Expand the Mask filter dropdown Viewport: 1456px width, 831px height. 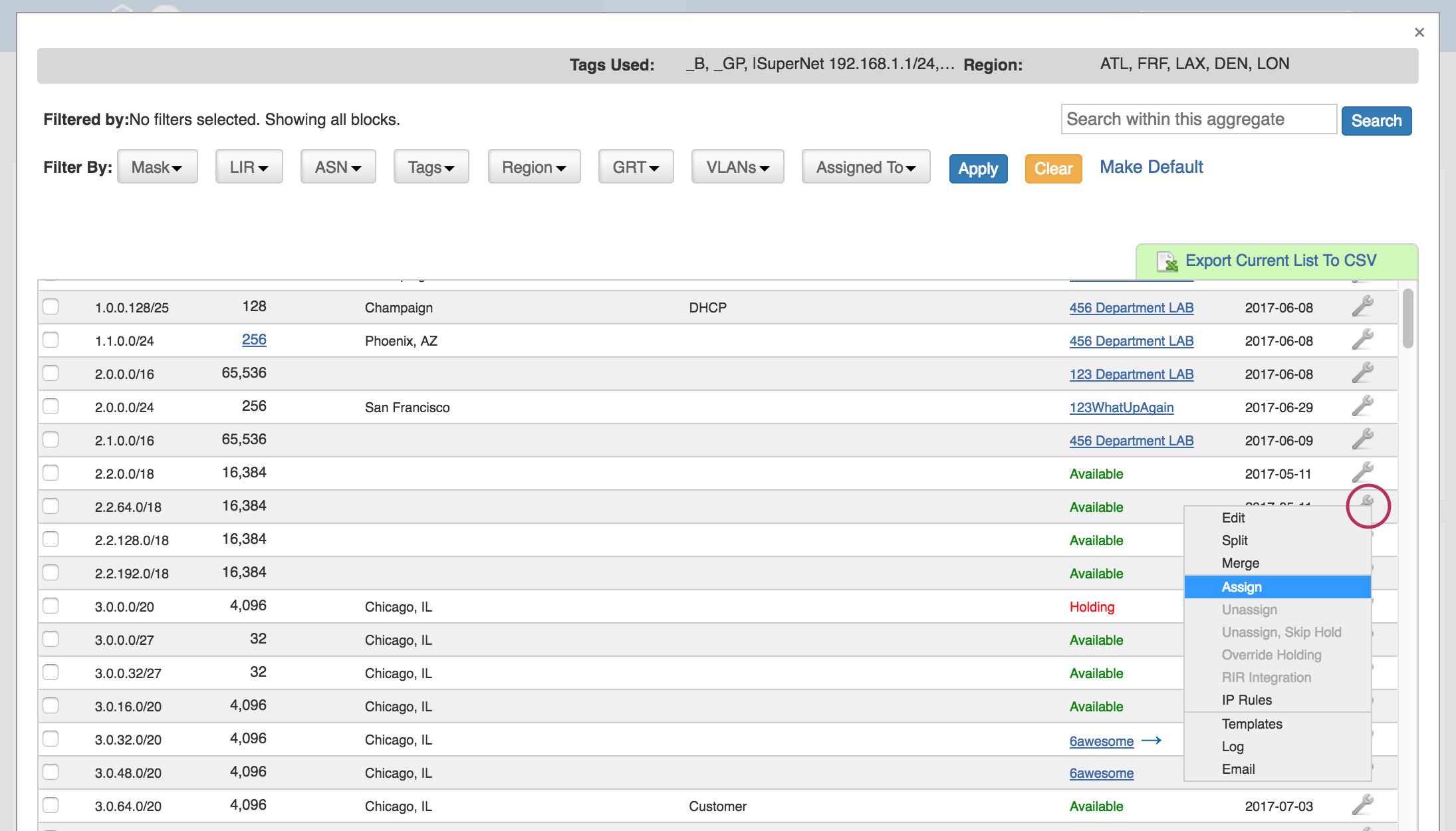pos(157,167)
